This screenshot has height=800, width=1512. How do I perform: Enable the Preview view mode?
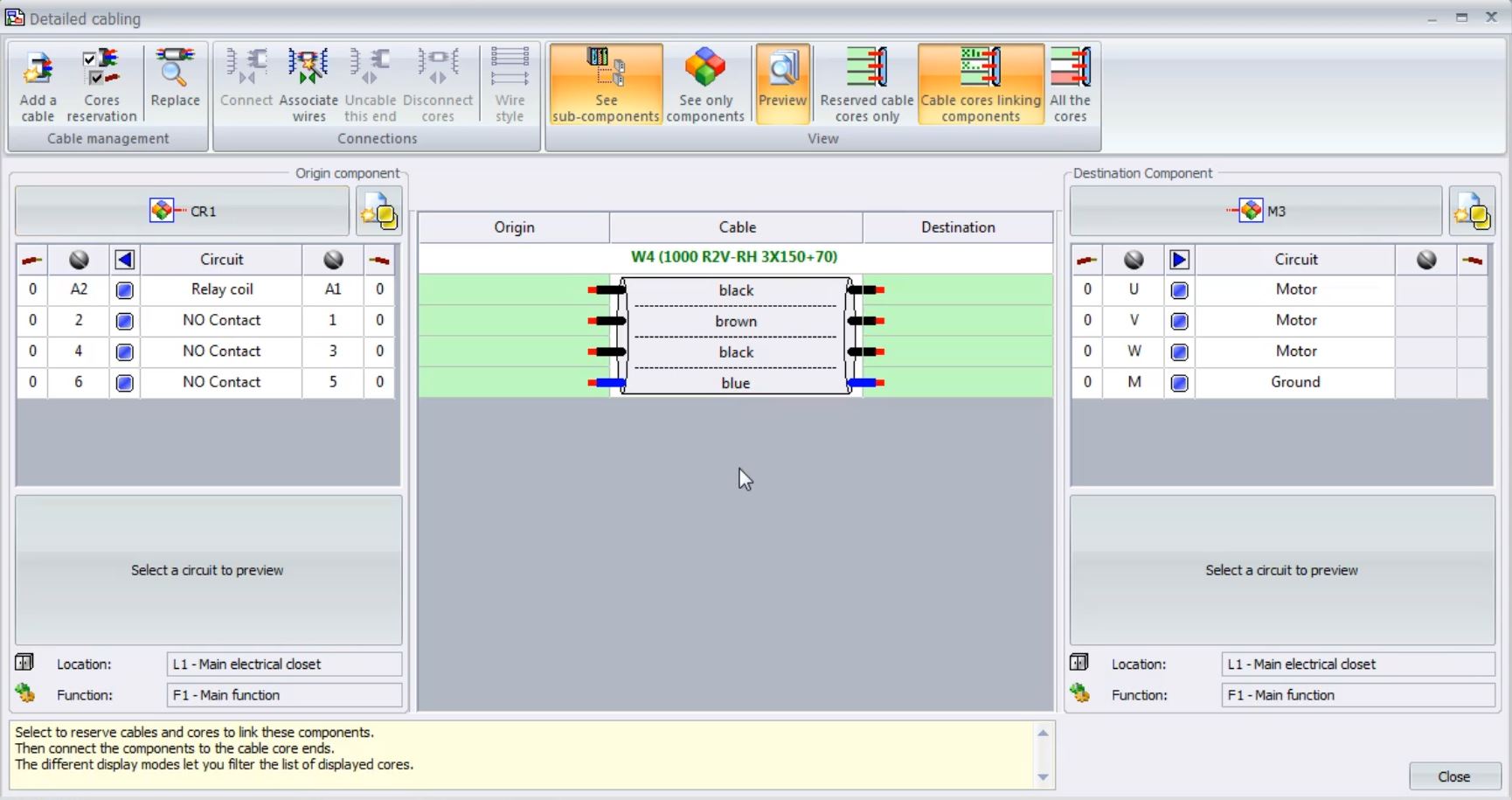tap(782, 83)
